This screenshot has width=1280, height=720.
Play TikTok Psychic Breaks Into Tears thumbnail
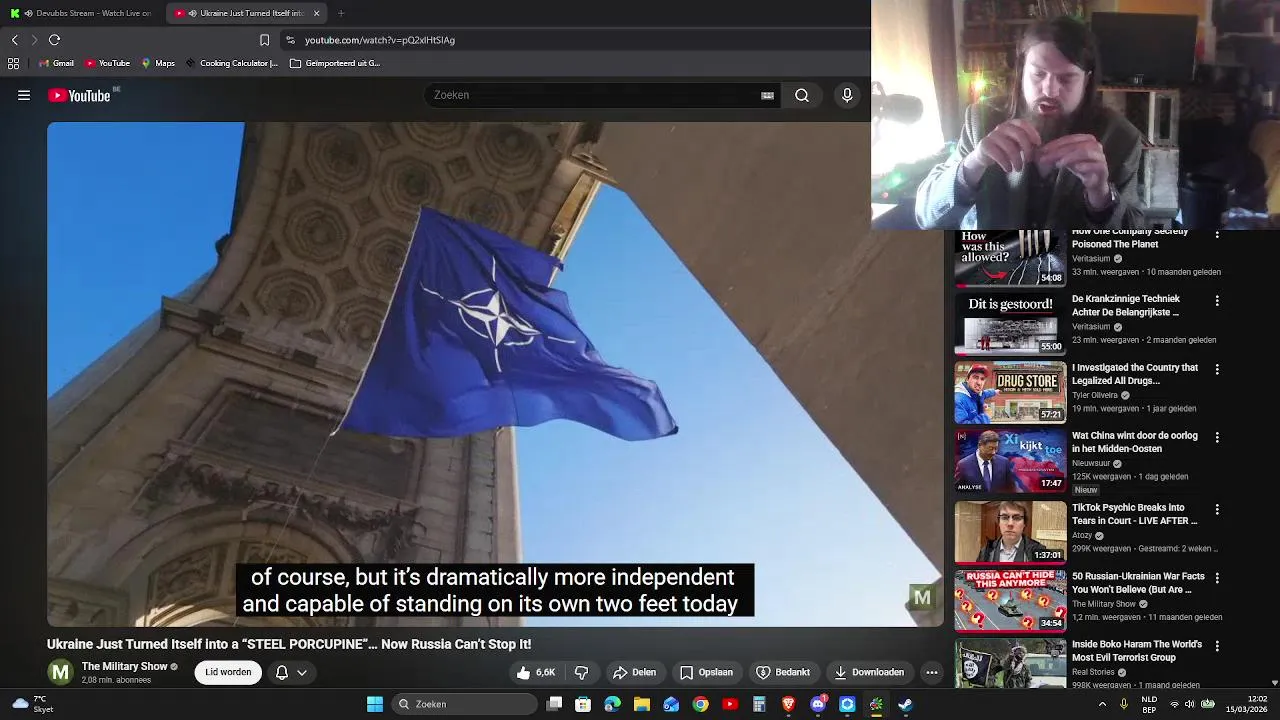click(1010, 532)
